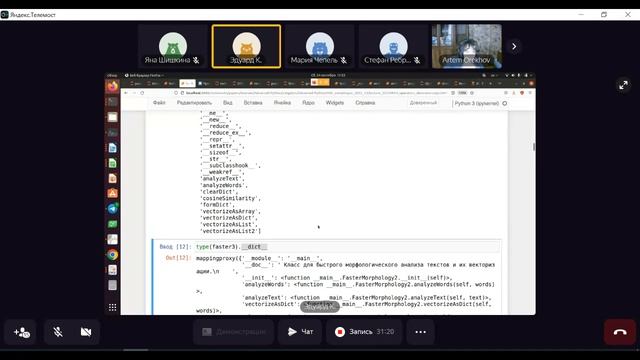Toggle the microphone mute button
The image size is (640, 360).
click(x=58, y=332)
